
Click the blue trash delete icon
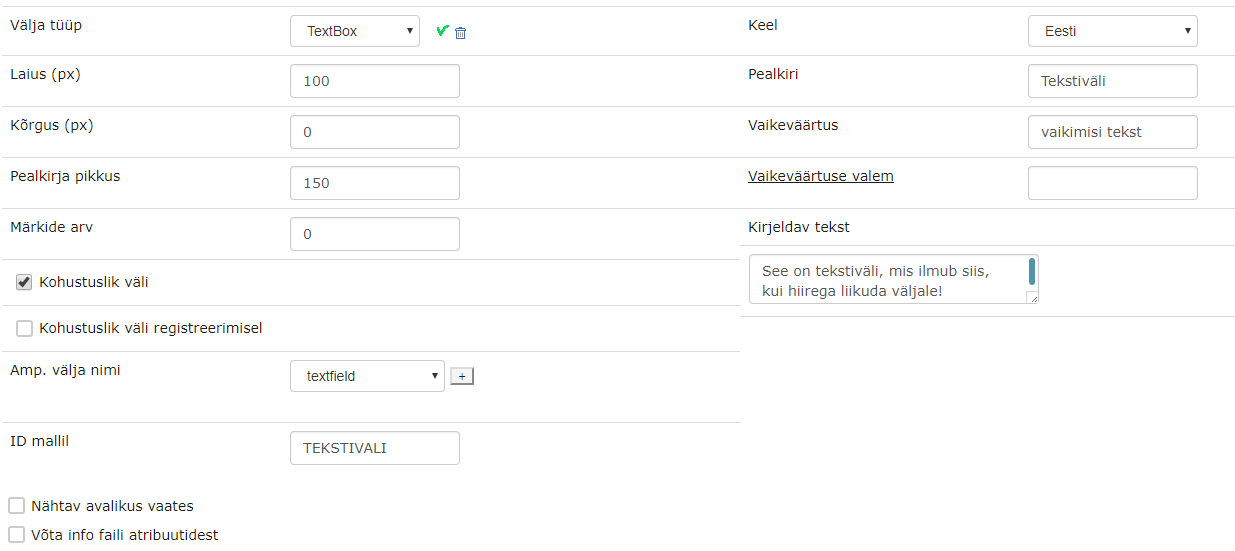[461, 33]
